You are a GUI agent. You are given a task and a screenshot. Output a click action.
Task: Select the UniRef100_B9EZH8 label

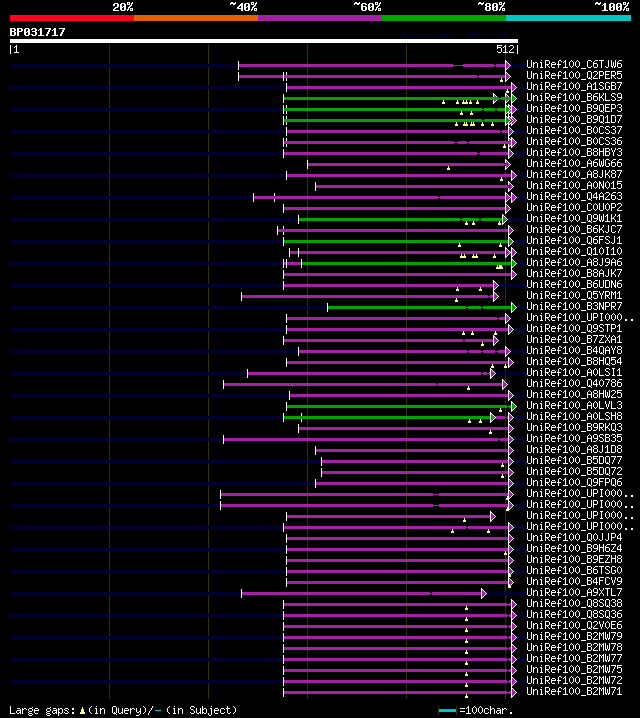tap(574, 559)
